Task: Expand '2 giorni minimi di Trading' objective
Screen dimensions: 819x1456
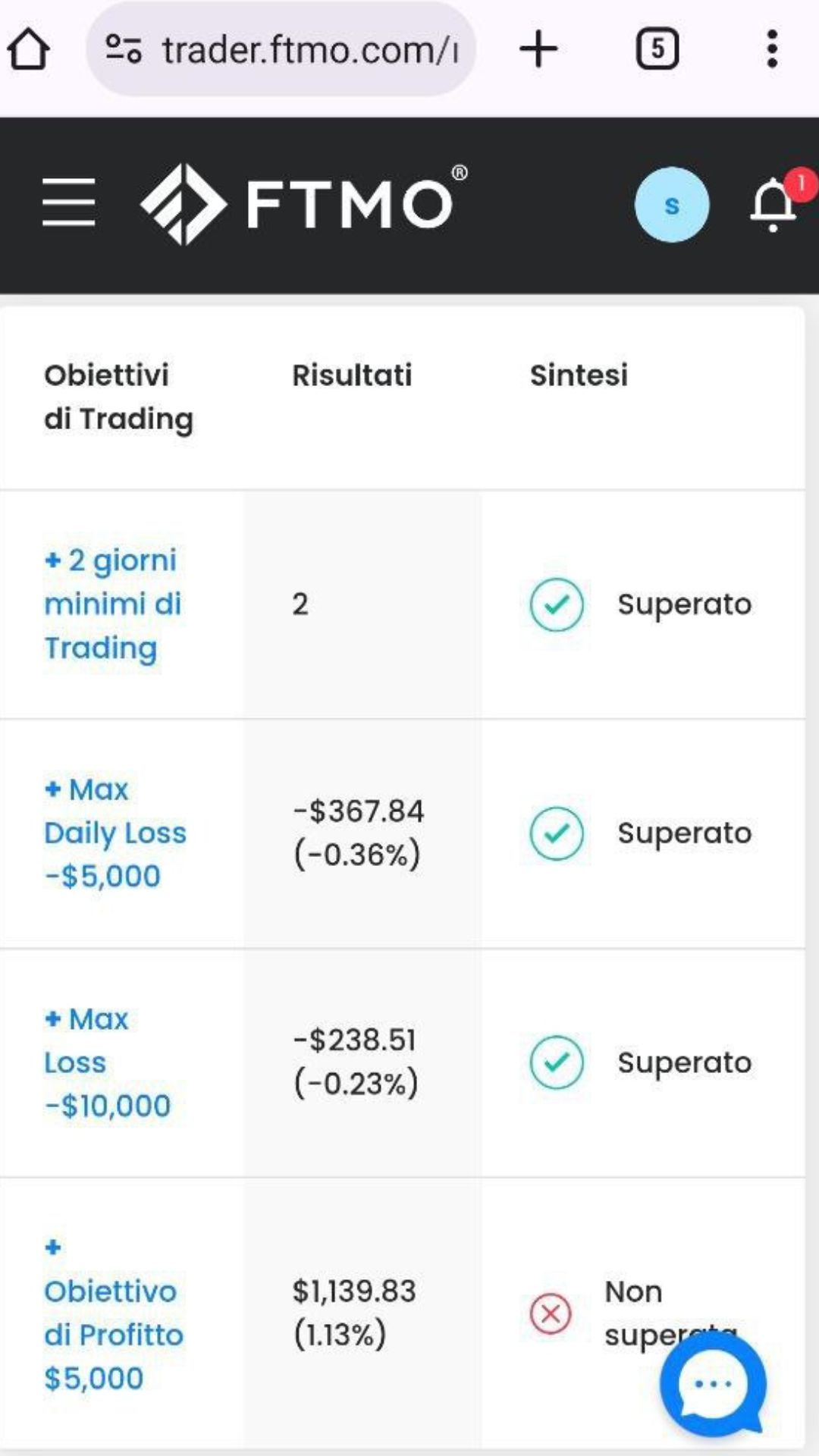Action: click(x=112, y=604)
